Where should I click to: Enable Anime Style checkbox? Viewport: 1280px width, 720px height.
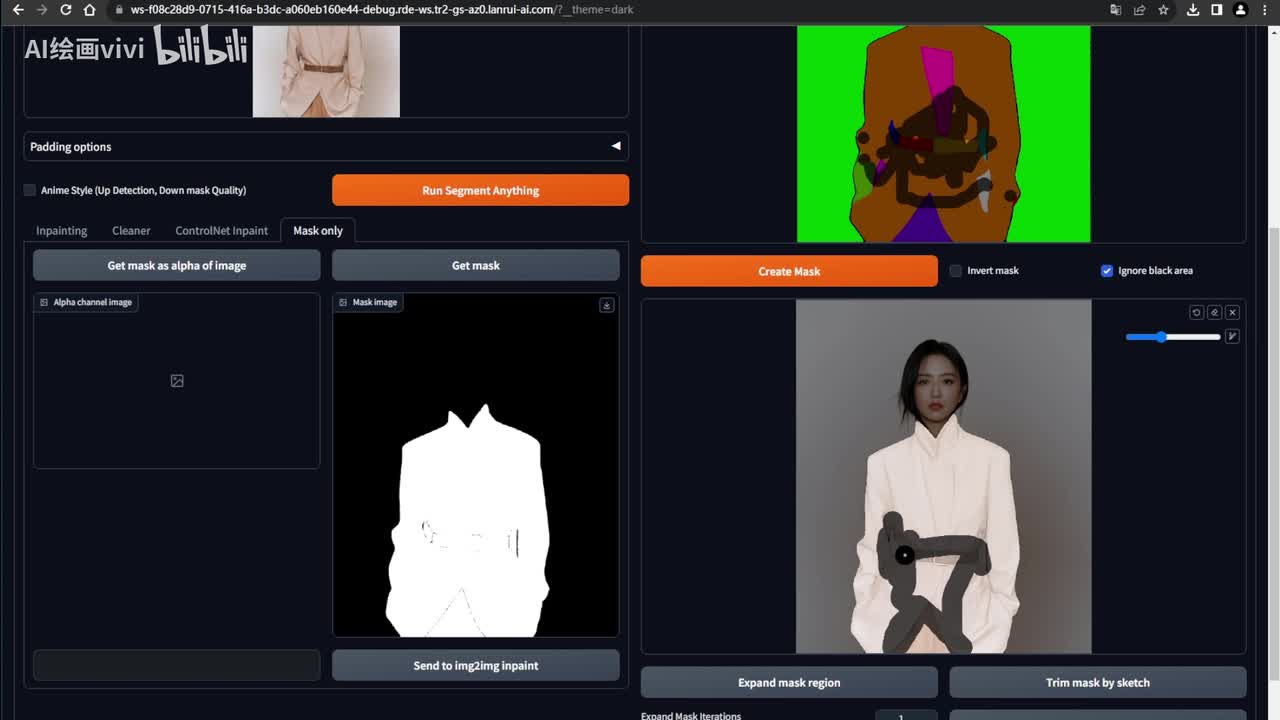click(x=30, y=190)
